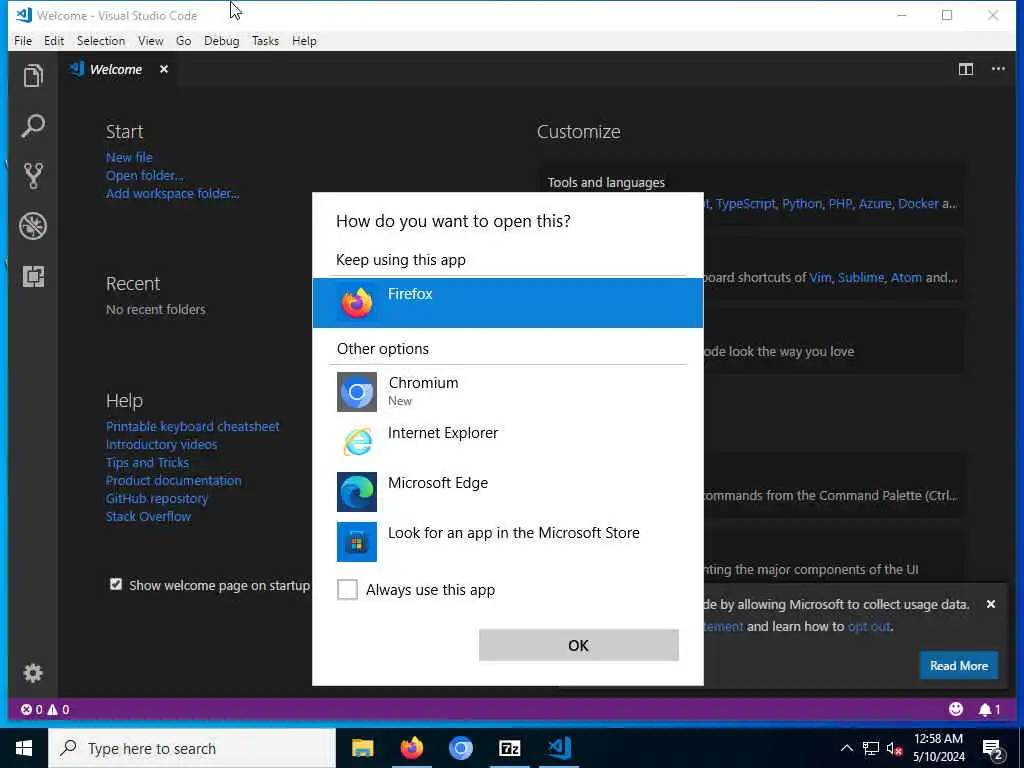Open Printable keyboard cheatsheet link

[x=193, y=426]
